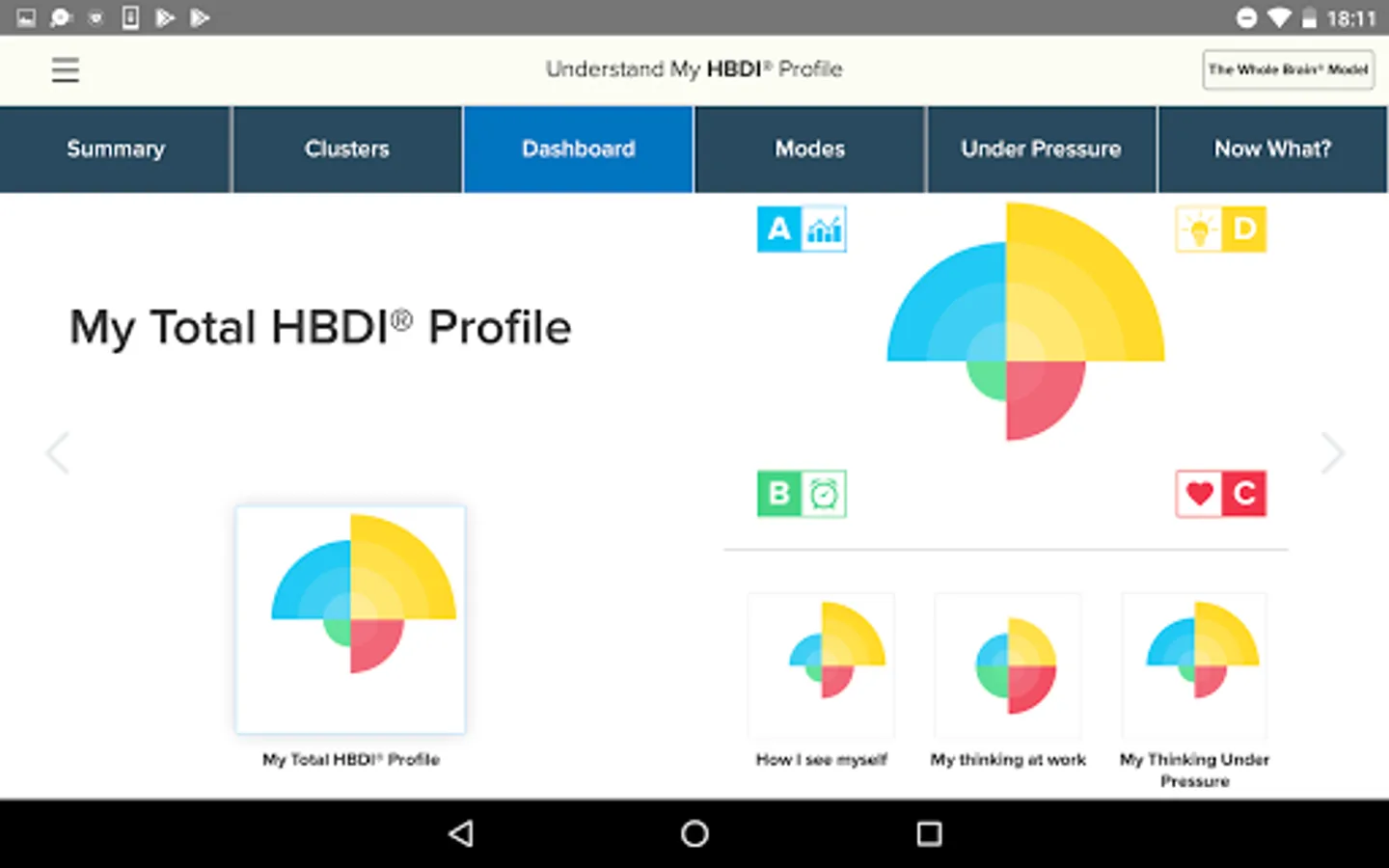
Task: Select the How I see myself thumbnail
Action: click(822, 665)
